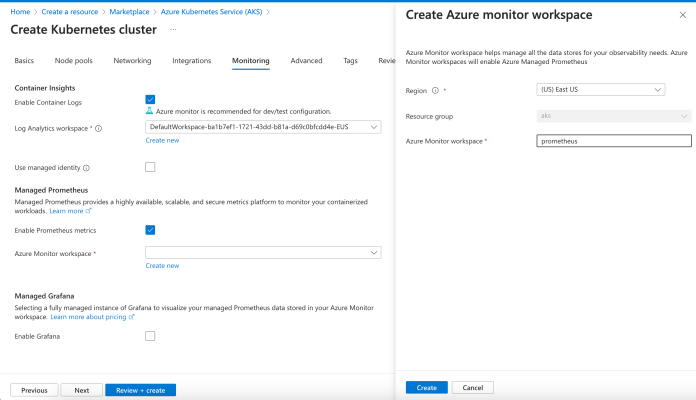Go to the Networking tab
The image size is (696, 400).
[x=132, y=61]
